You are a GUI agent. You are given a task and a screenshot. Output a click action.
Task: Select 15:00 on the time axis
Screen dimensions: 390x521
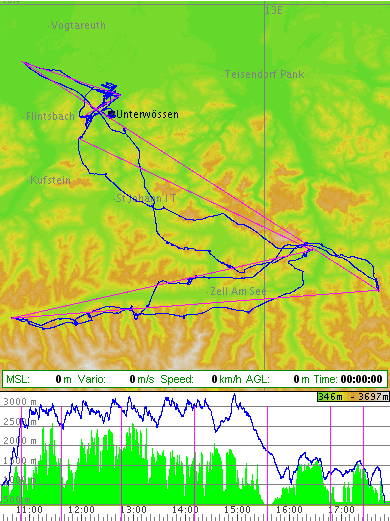(237, 510)
